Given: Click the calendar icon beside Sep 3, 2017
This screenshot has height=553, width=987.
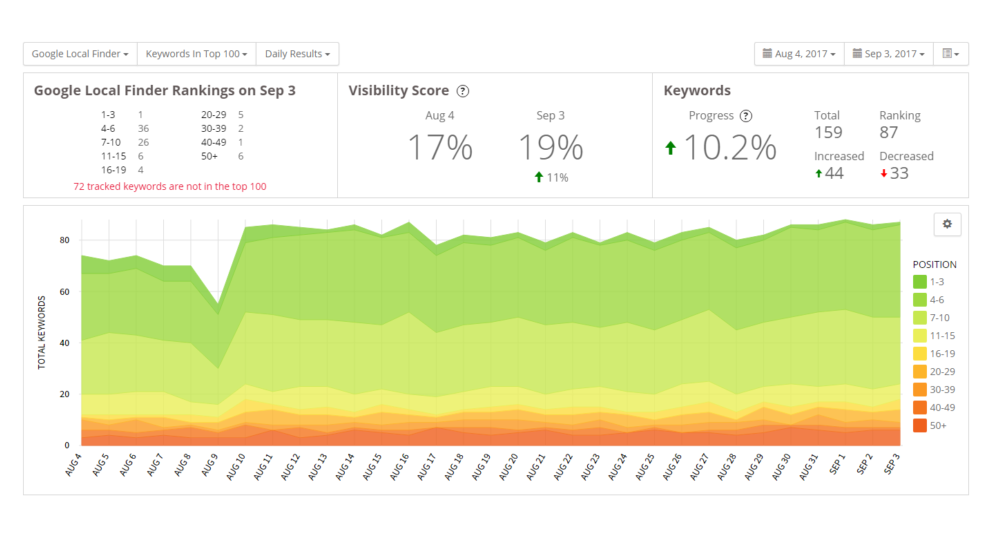Looking at the screenshot, I should pyautogui.click(x=857, y=54).
